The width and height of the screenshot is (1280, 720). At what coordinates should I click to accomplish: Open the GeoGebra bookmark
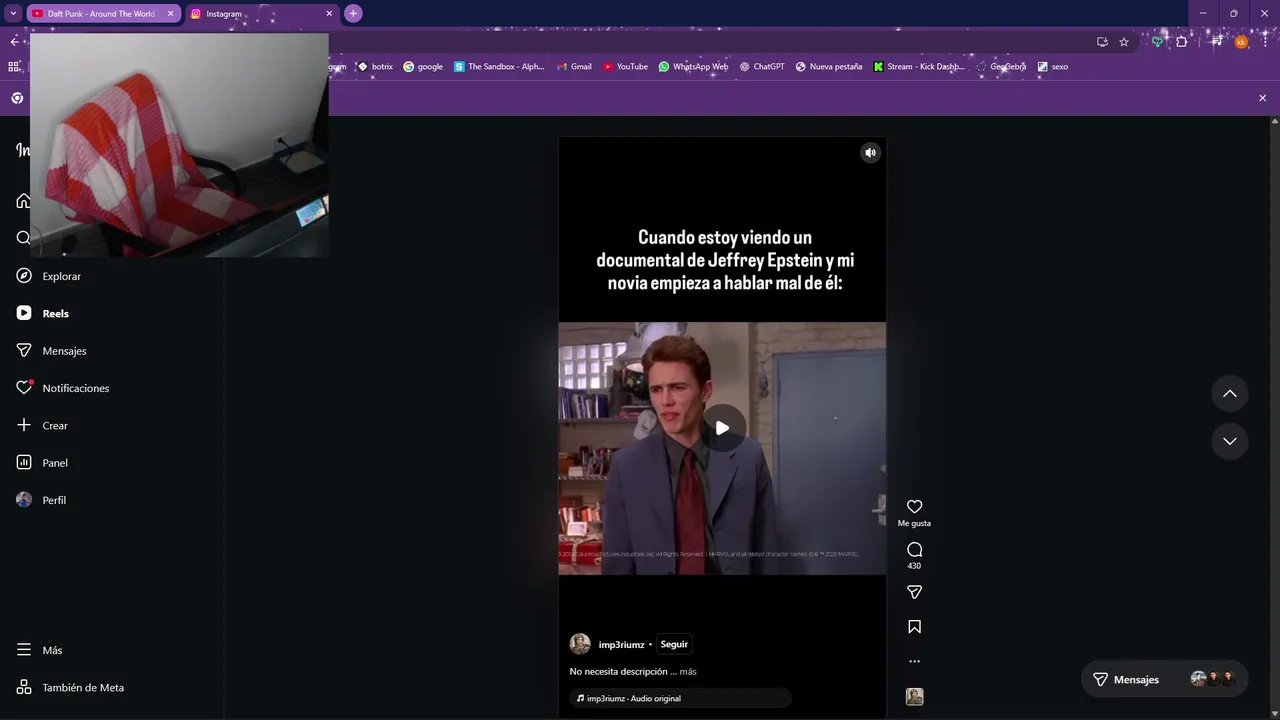(x=1001, y=67)
